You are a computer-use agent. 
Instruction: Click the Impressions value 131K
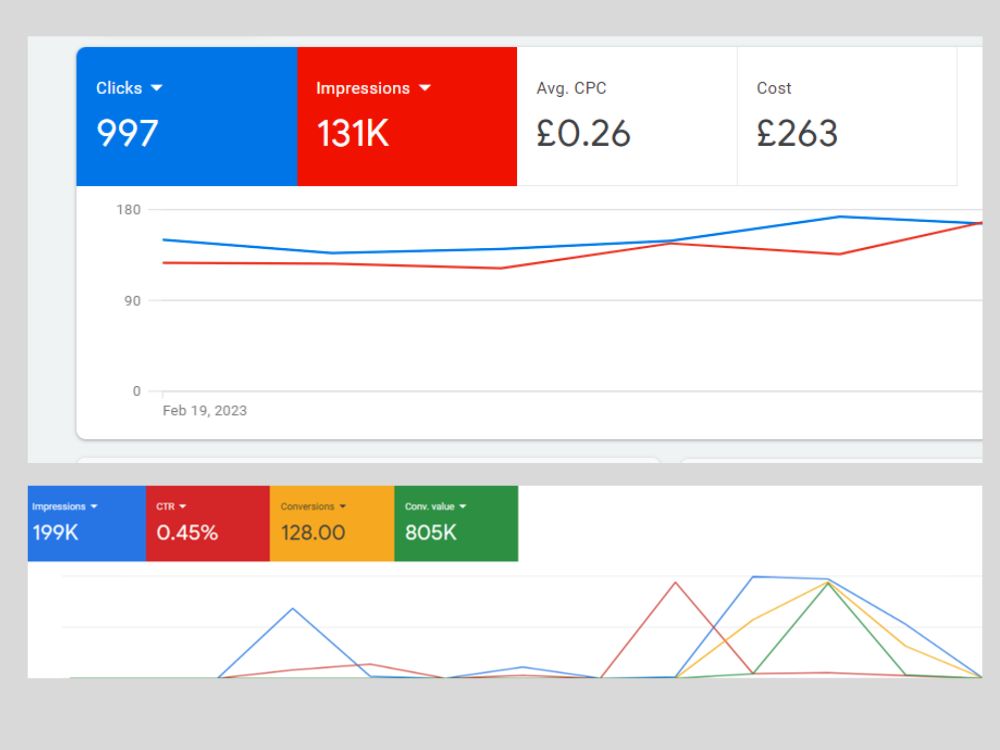click(x=353, y=133)
